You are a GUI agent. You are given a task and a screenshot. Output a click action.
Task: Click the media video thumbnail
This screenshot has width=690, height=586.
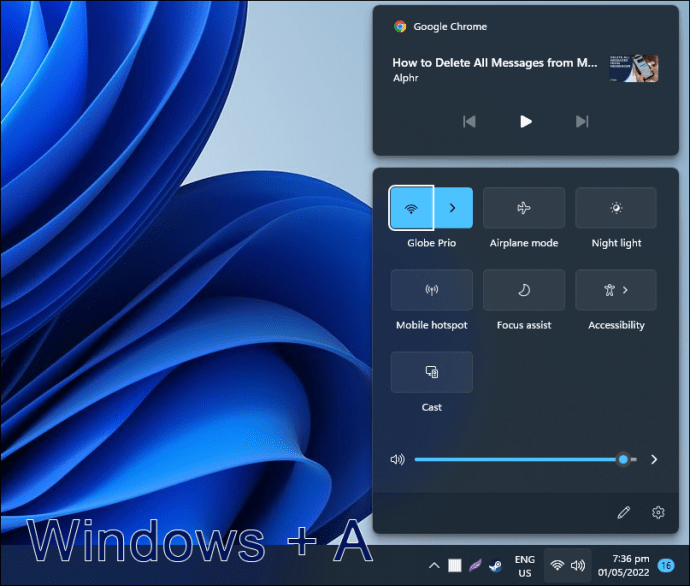coord(634,69)
